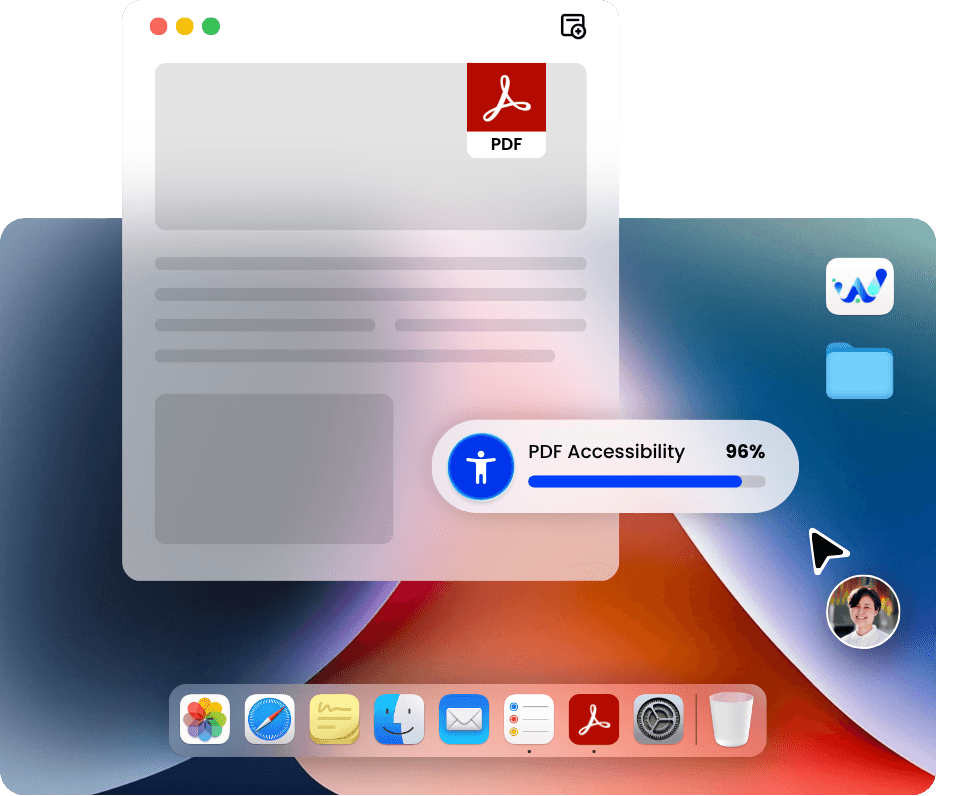957x796 pixels.
Task: Open Stickies notes in the dock
Action: pos(334,719)
